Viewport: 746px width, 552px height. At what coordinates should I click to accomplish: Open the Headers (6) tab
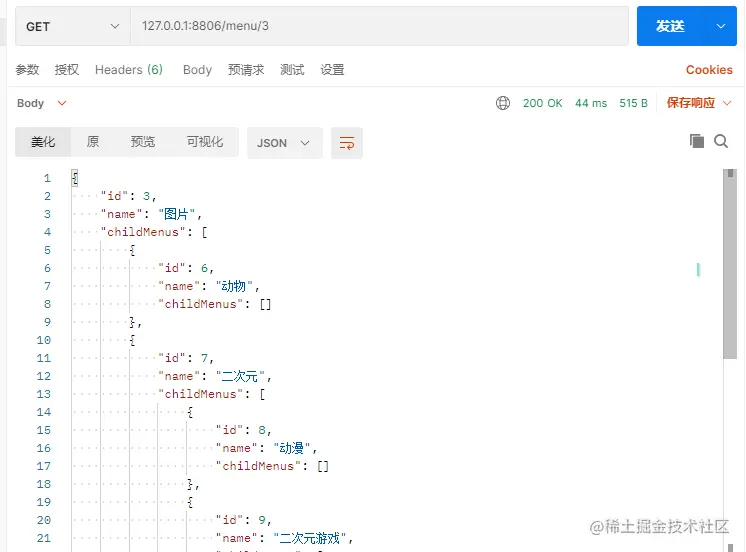129,70
